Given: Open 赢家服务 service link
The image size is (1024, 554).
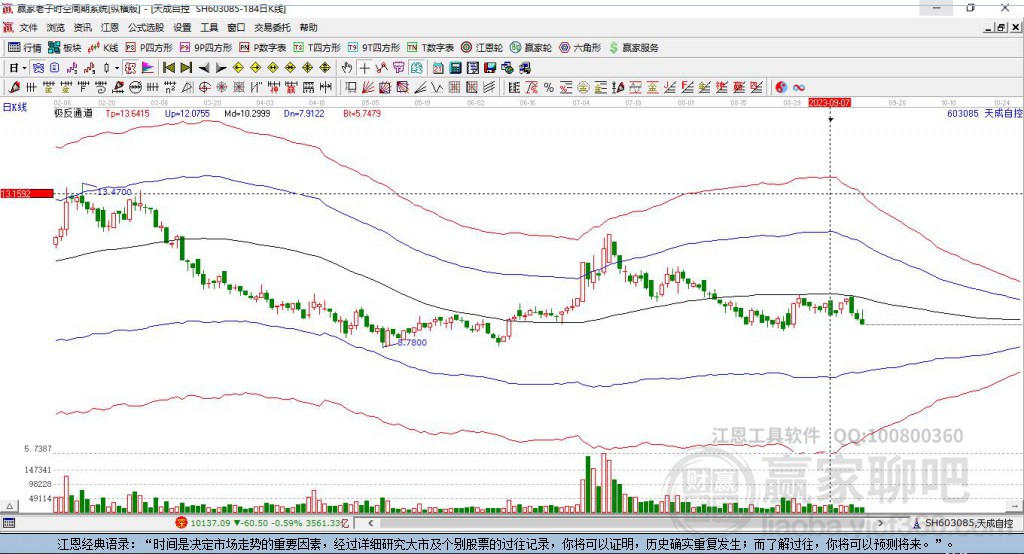Looking at the screenshot, I should click(x=633, y=48).
